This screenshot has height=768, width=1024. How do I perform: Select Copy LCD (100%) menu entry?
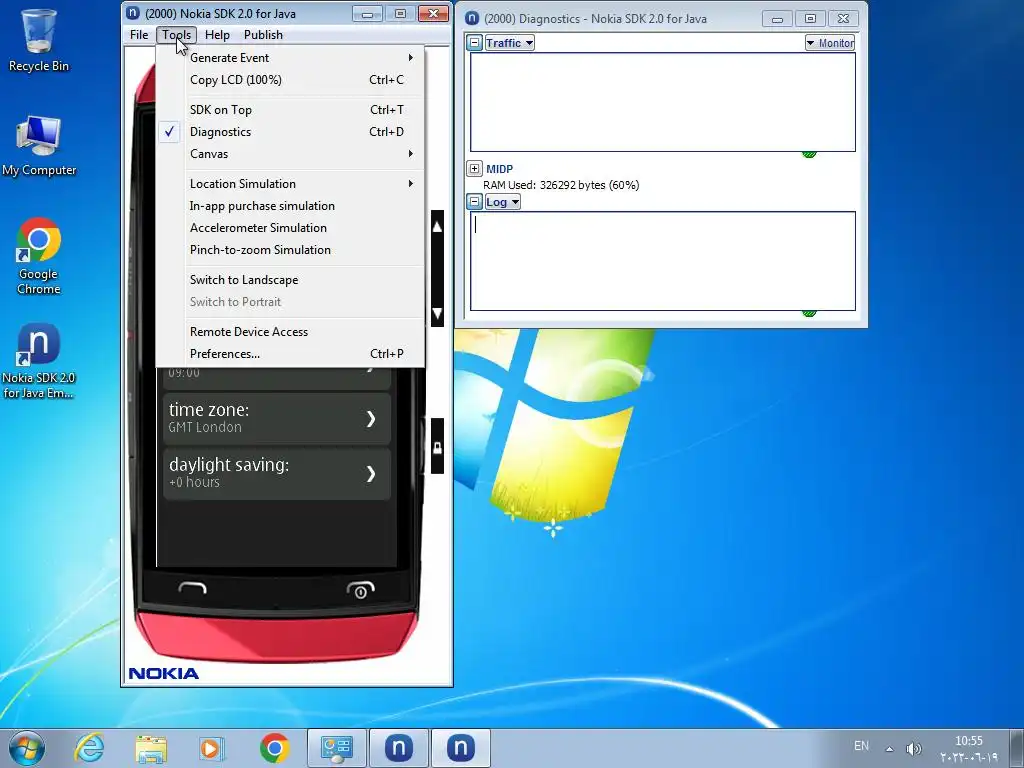290,80
